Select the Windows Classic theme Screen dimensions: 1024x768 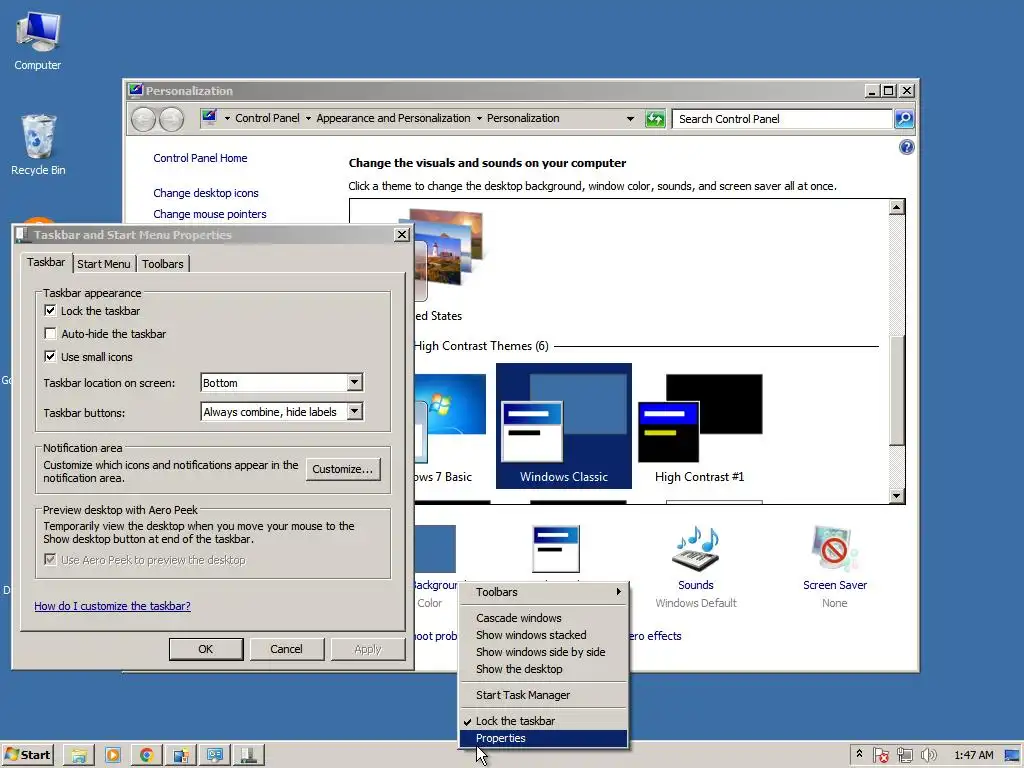point(564,426)
